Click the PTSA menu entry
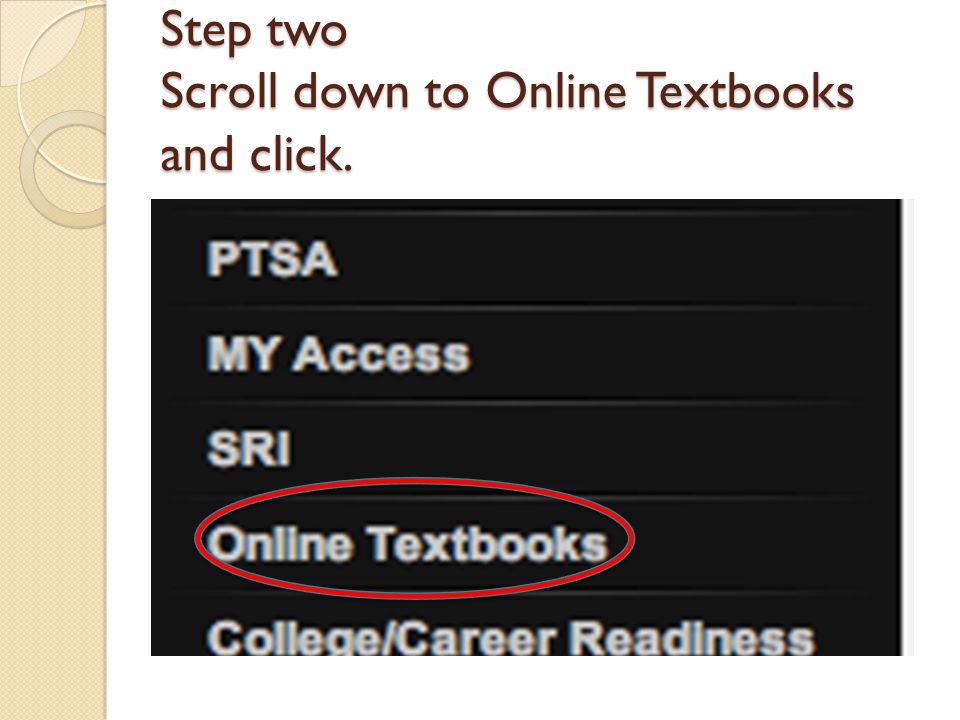This screenshot has height=720, width=960. point(272,259)
